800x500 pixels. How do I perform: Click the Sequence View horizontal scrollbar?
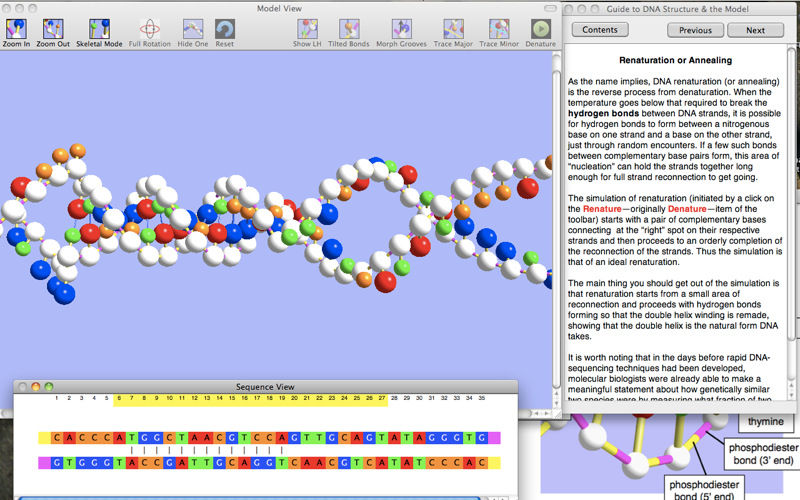[250, 498]
